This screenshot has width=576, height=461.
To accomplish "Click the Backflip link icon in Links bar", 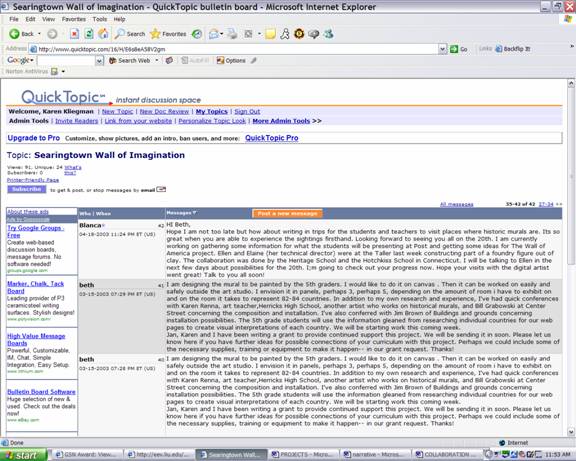I will pyautogui.click(x=498, y=49).
